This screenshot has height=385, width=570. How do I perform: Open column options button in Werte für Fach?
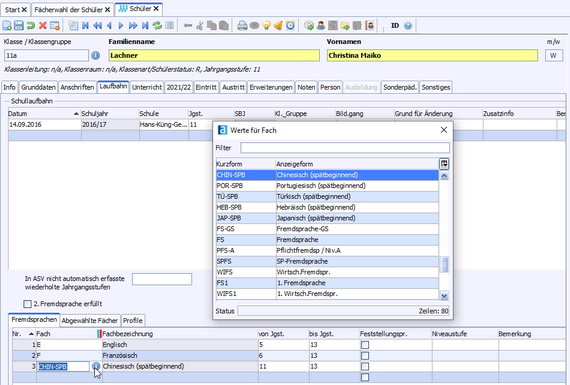(x=444, y=164)
